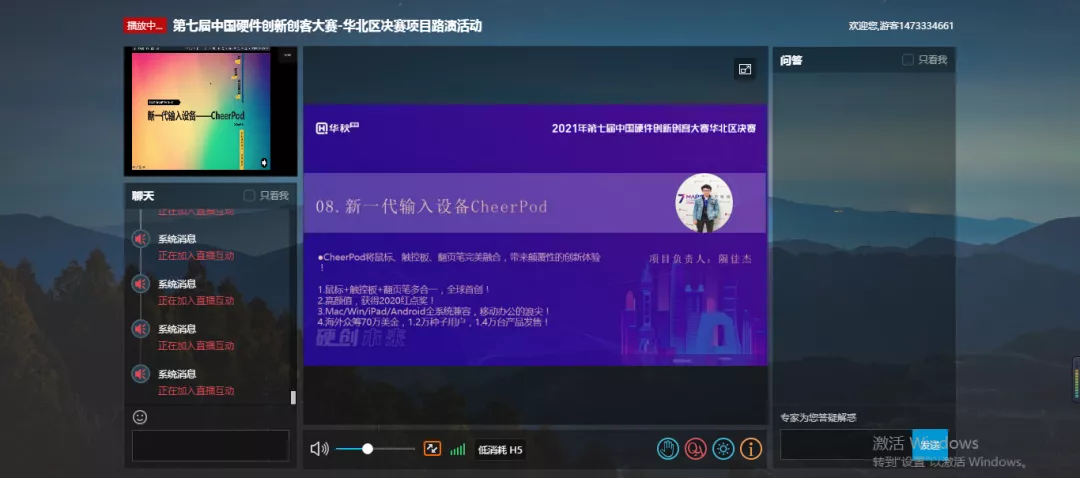Viewport: 1080px width, 478px height.
Task: Click the fullscreen icon on the video player
Action: [x=745, y=69]
